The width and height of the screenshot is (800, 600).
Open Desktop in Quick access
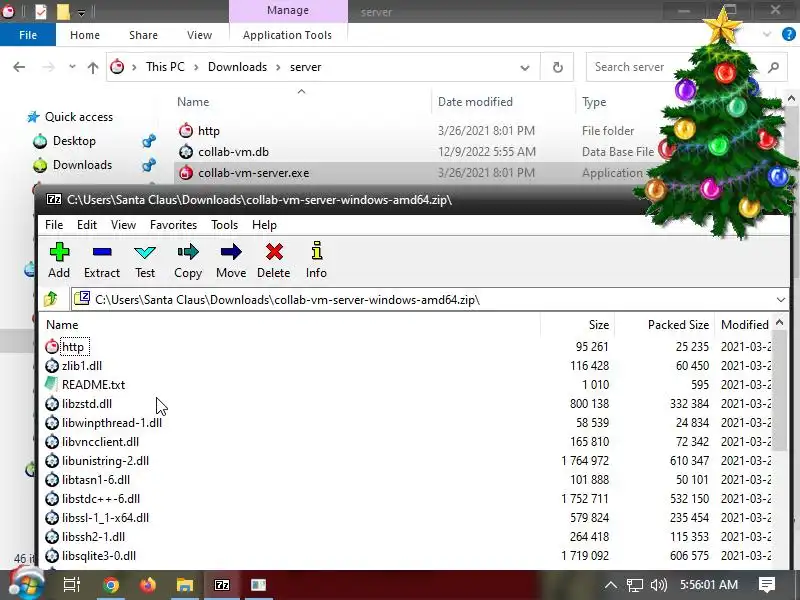74,141
